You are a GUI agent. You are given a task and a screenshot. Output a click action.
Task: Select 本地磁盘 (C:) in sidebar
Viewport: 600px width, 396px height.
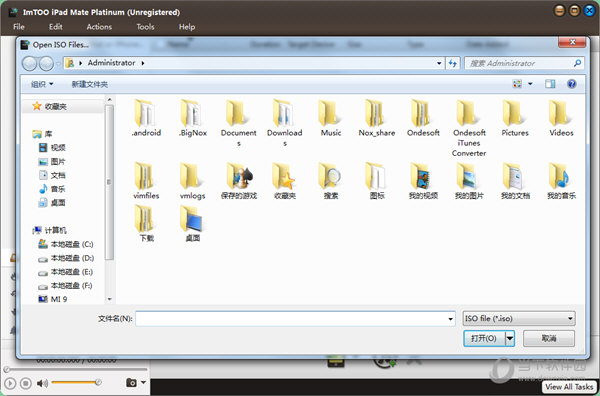[66, 244]
